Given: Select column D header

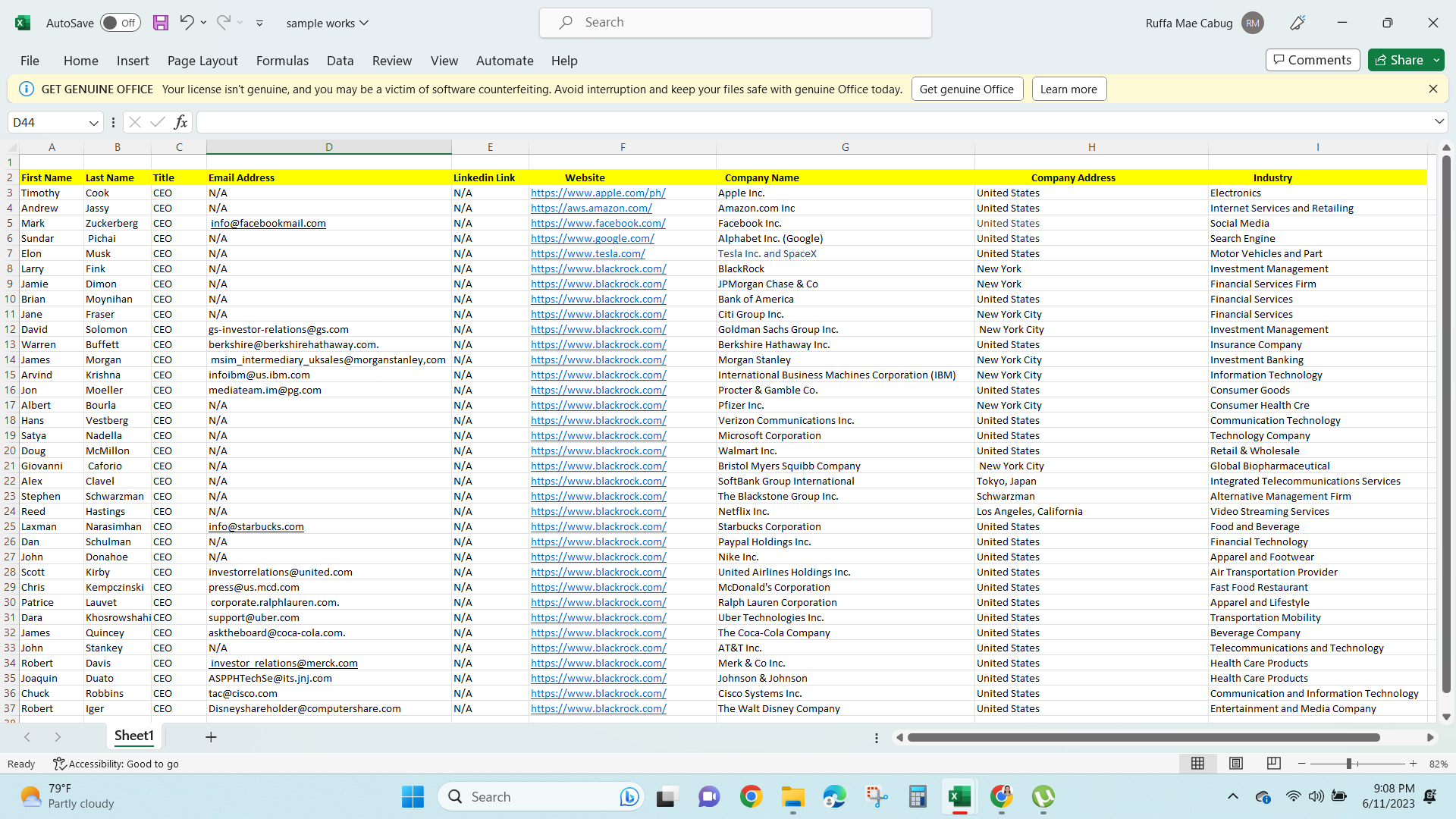Looking at the screenshot, I should click(x=329, y=147).
